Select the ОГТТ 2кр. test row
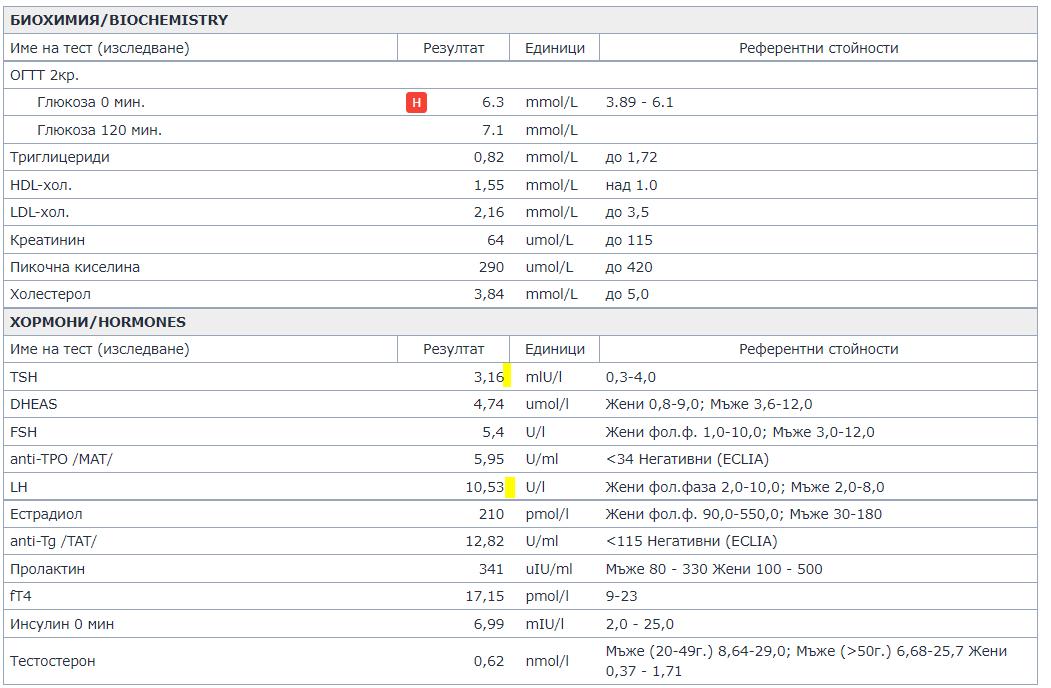 pos(44,75)
